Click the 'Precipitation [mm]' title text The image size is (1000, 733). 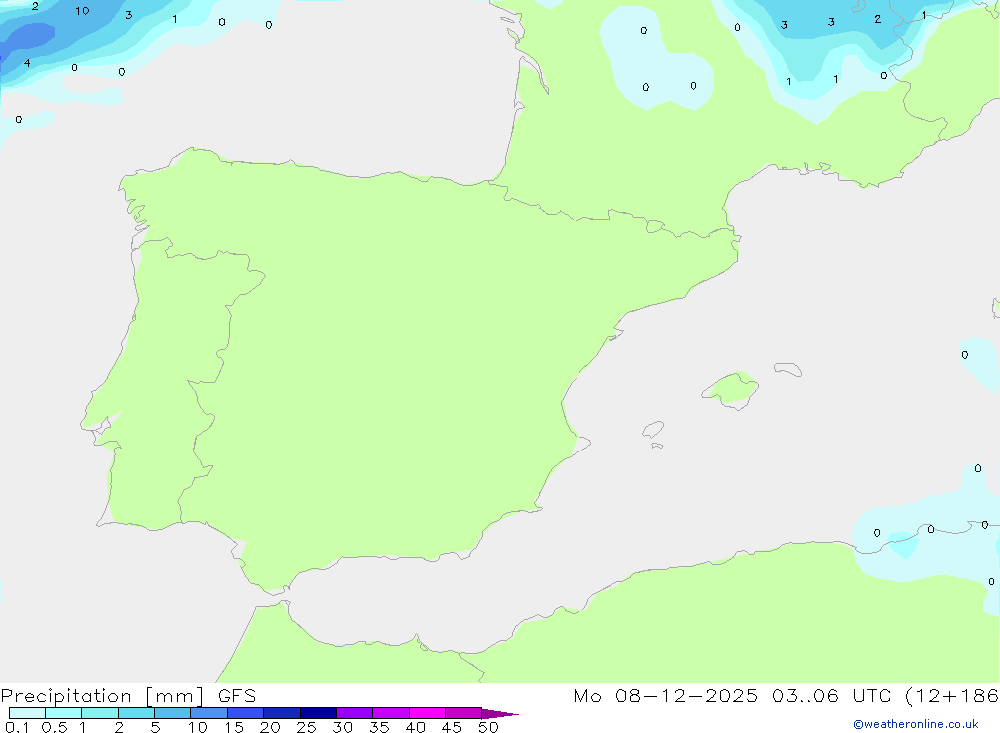coord(102,696)
